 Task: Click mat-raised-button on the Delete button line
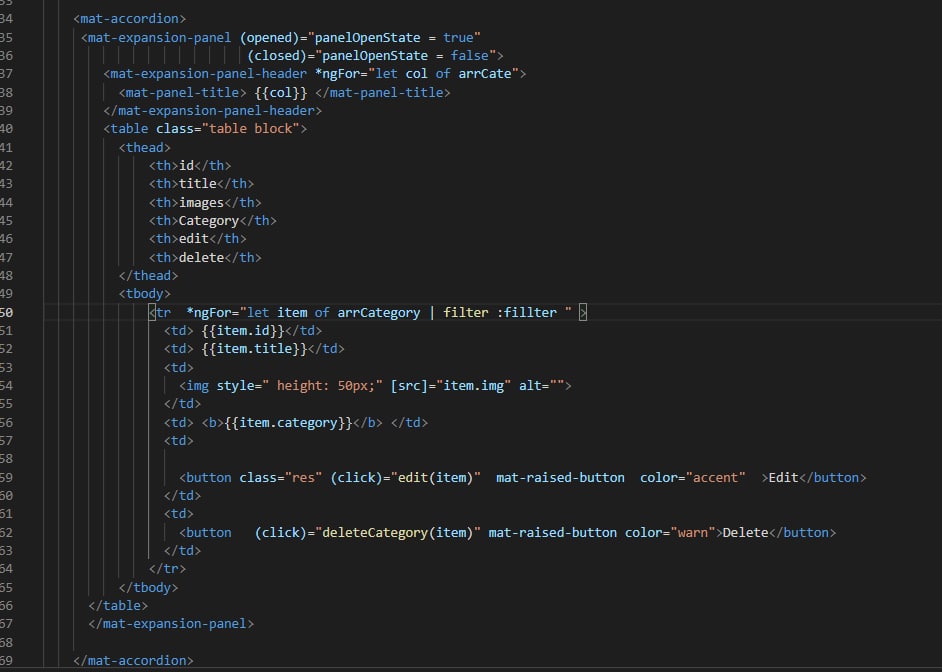pos(553,533)
